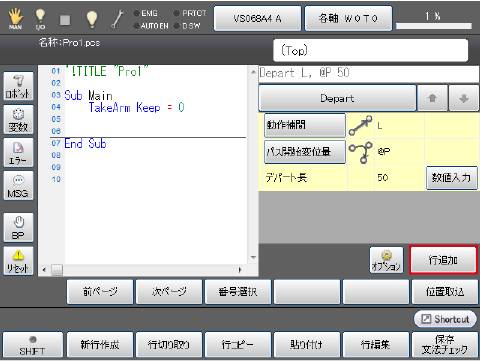Click the 数値入力 numeric input button
The height and width of the screenshot is (361, 480).
[x=452, y=178]
